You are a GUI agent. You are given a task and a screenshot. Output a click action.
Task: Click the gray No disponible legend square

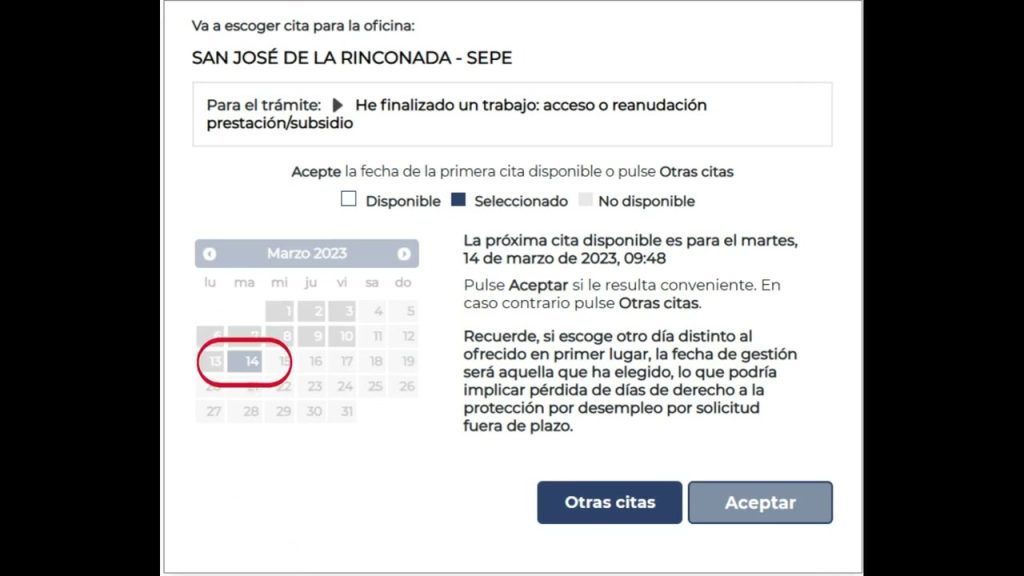[585, 199]
